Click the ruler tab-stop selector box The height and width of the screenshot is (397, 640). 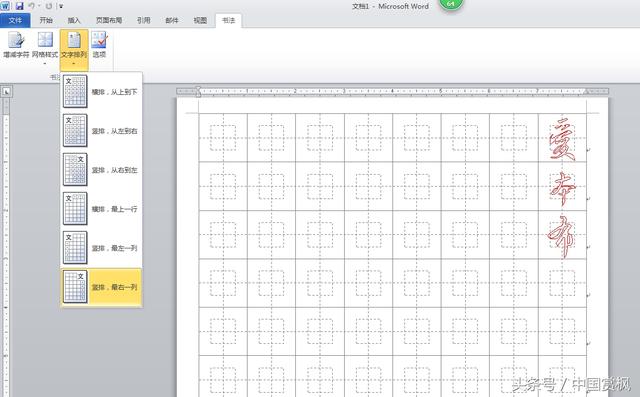click(x=6, y=92)
